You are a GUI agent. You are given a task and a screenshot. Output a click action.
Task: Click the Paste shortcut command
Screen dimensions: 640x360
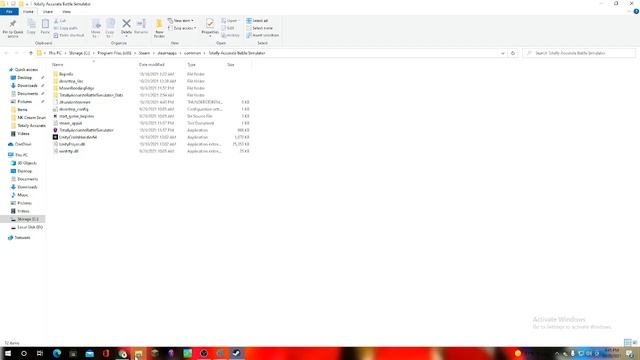pos(69,35)
